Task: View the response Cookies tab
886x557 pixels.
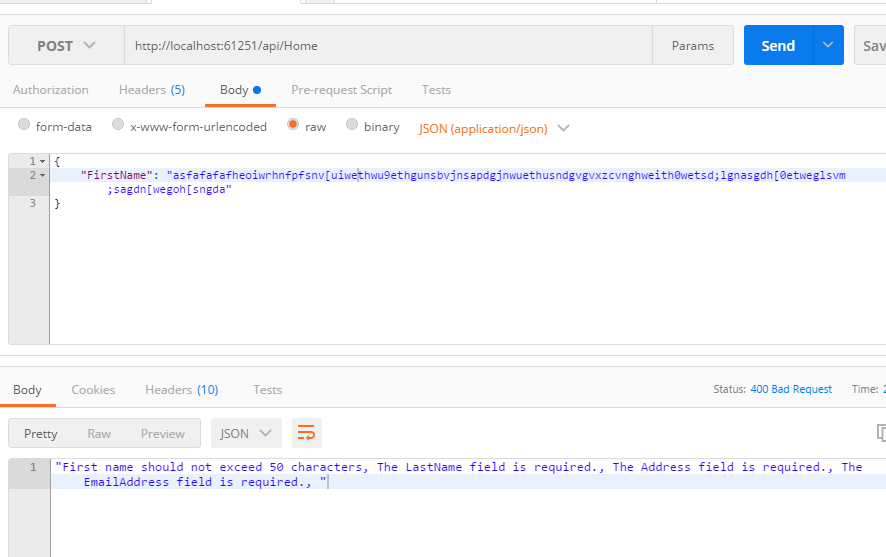Action: click(93, 390)
